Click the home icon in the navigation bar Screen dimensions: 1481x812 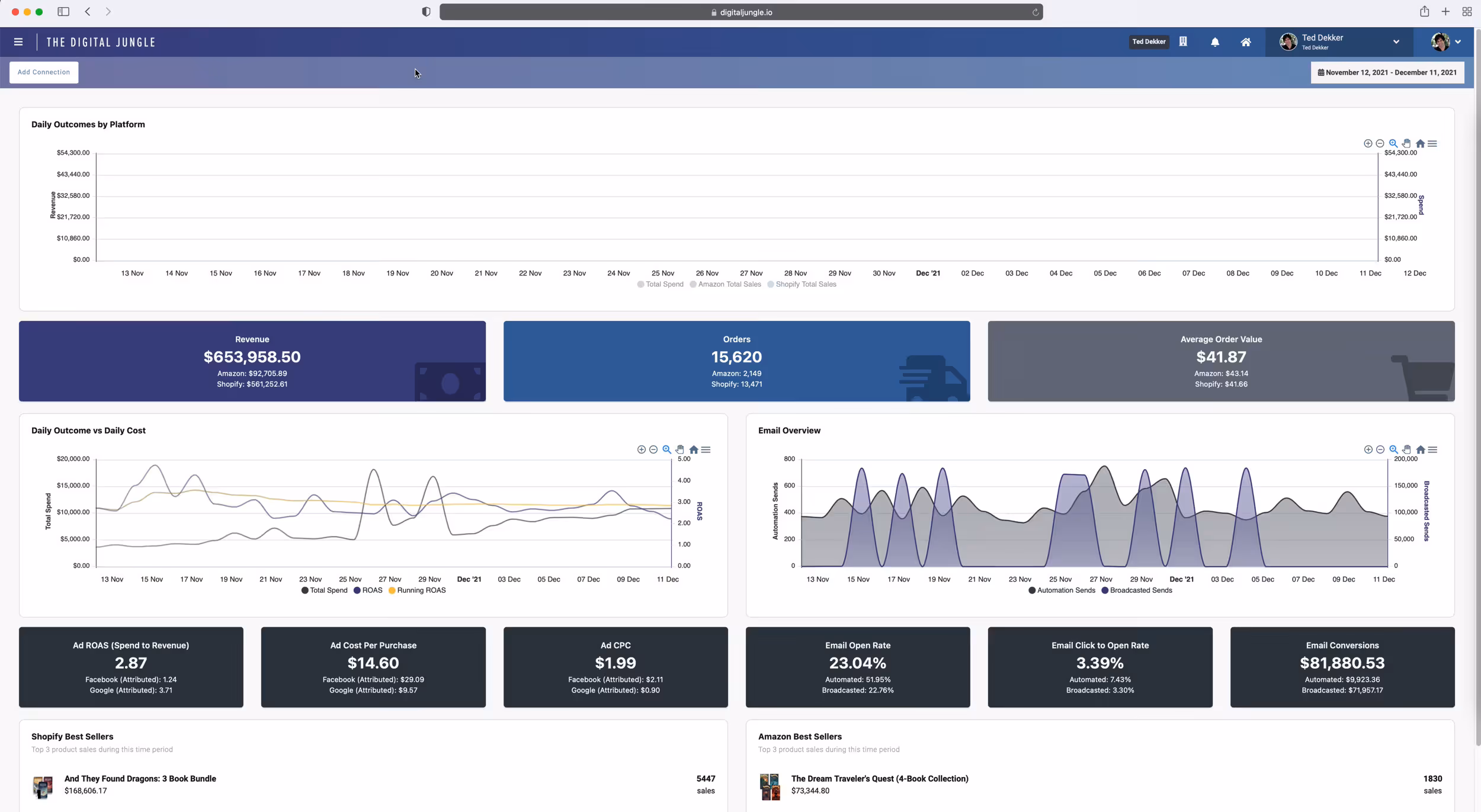pos(1246,41)
